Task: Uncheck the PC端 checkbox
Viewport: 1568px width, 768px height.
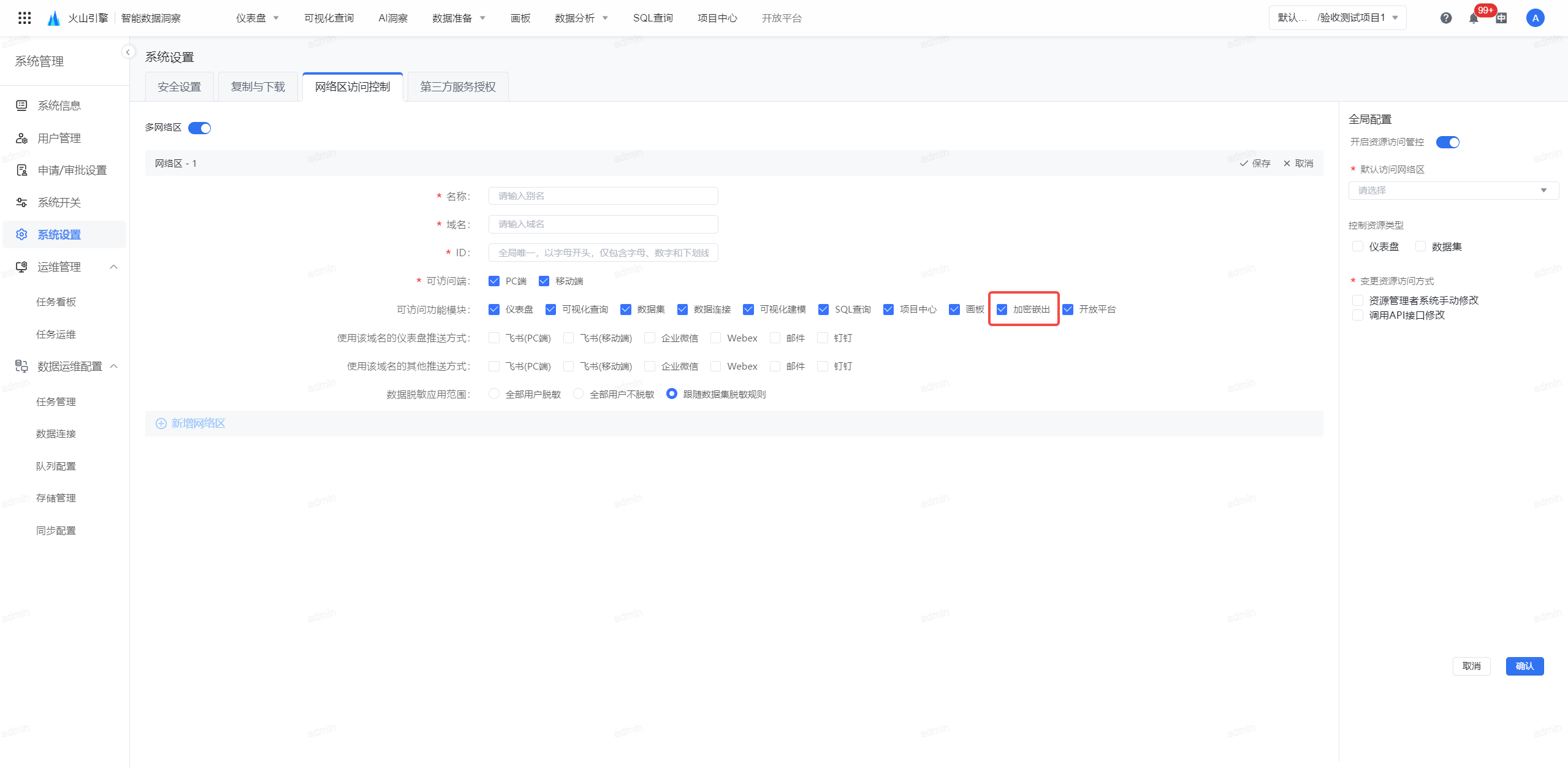Action: pos(494,281)
